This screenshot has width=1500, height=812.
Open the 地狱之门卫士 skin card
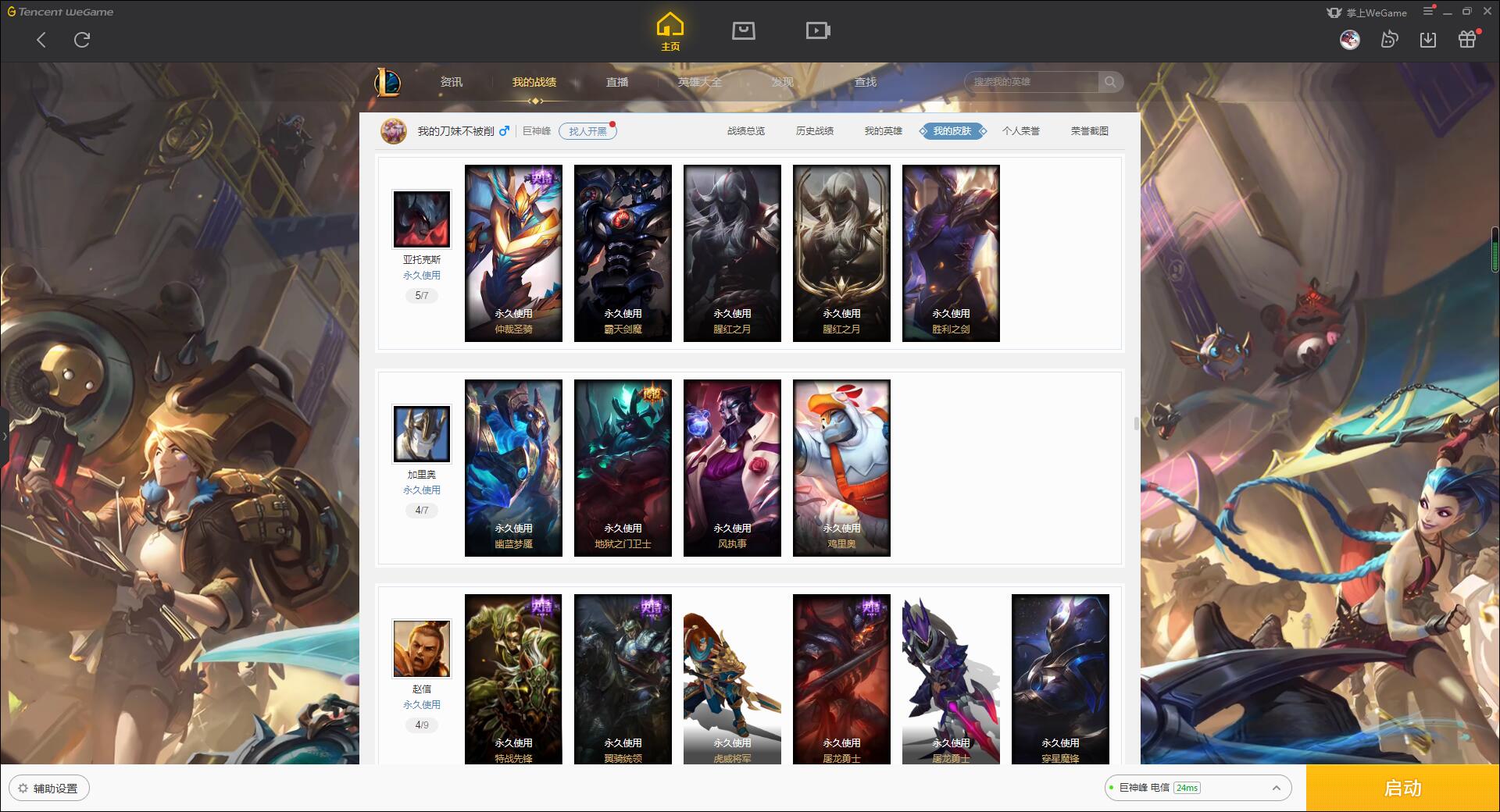(623, 468)
